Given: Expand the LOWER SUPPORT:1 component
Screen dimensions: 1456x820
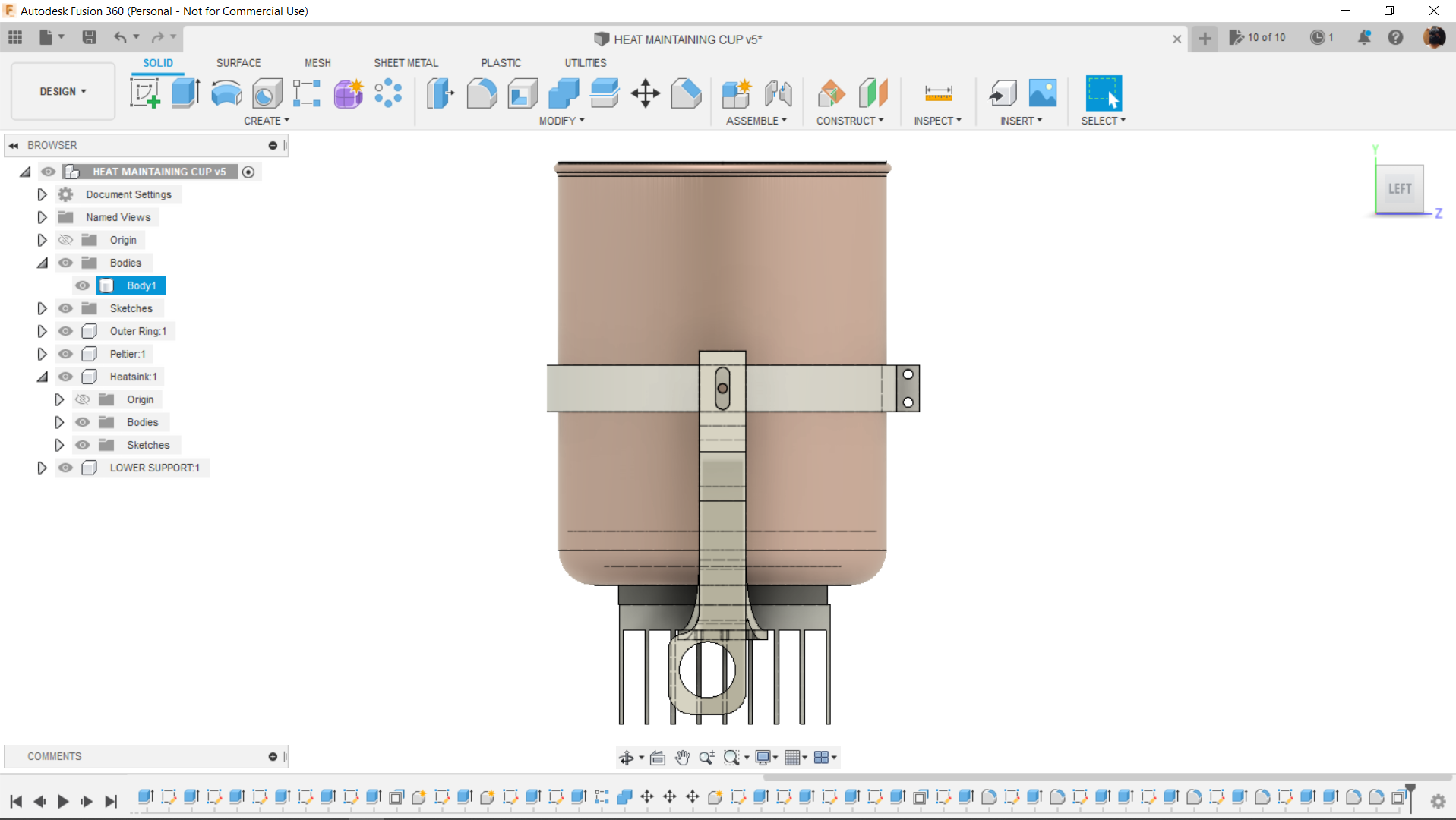Looking at the screenshot, I should [42, 468].
